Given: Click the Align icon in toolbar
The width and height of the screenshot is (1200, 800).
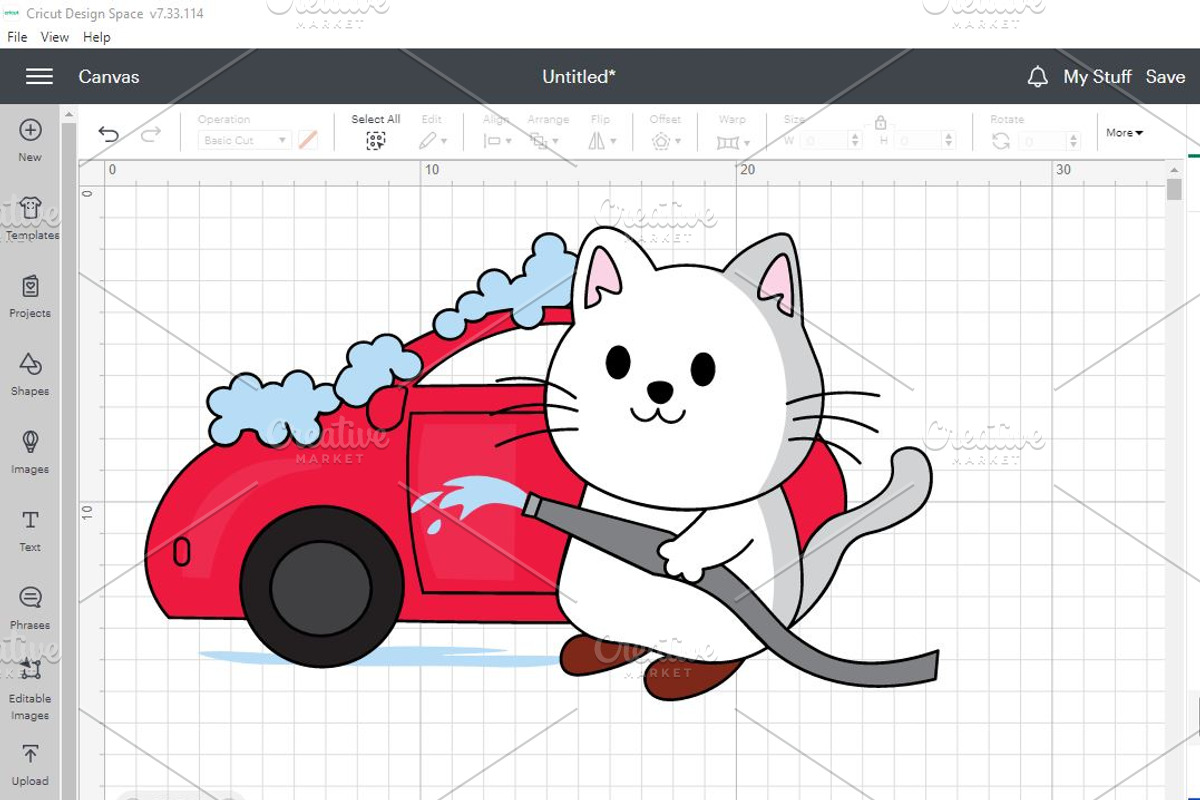Looking at the screenshot, I should (492, 141).
